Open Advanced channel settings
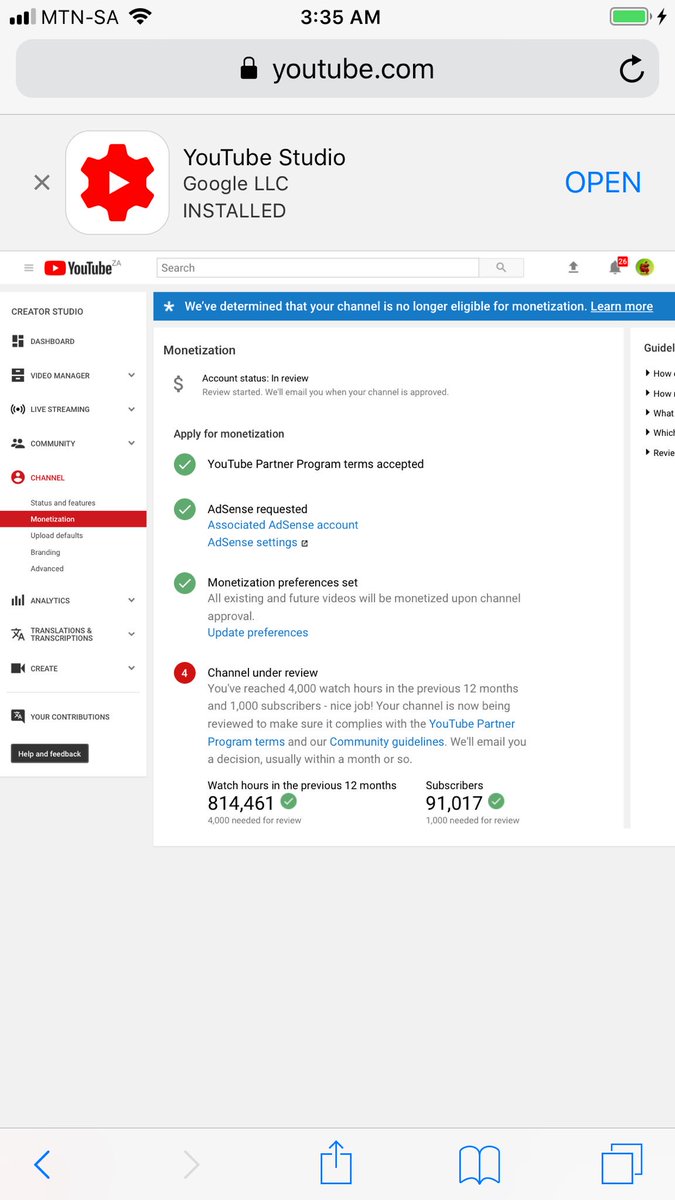The image size is (675, 1200). tap(47, 569)
